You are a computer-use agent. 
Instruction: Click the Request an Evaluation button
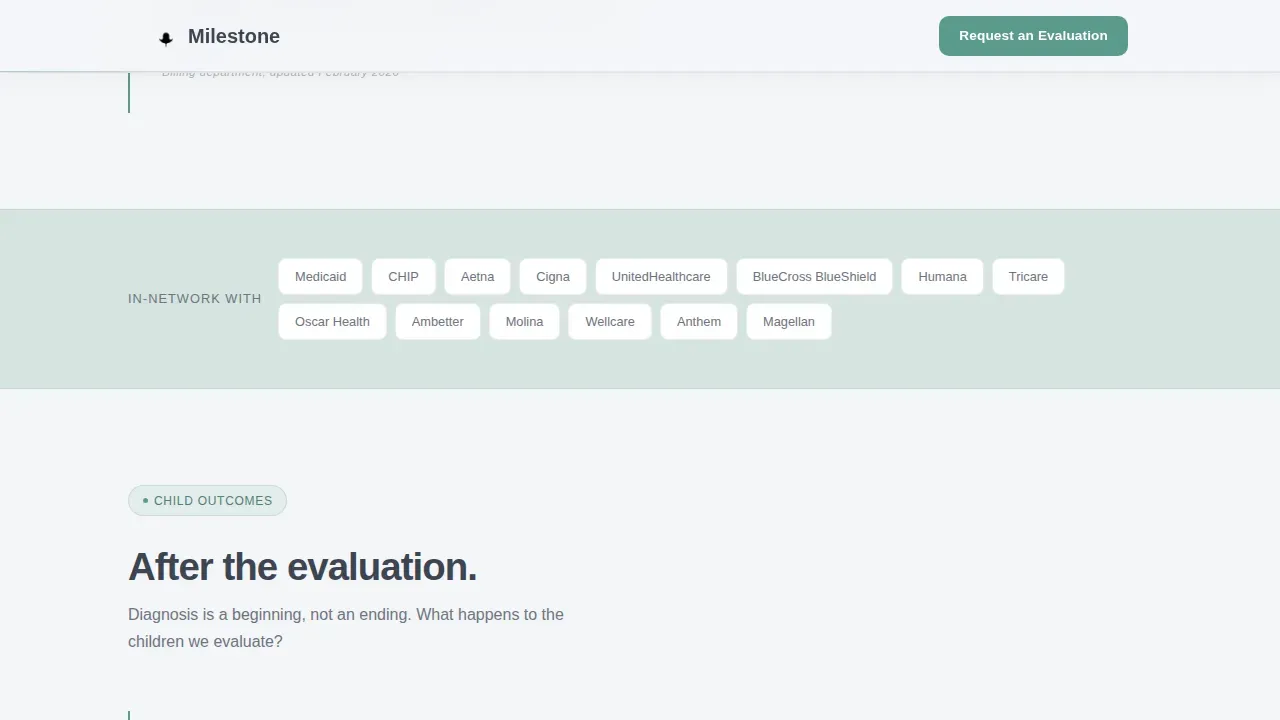(1033, 36)
